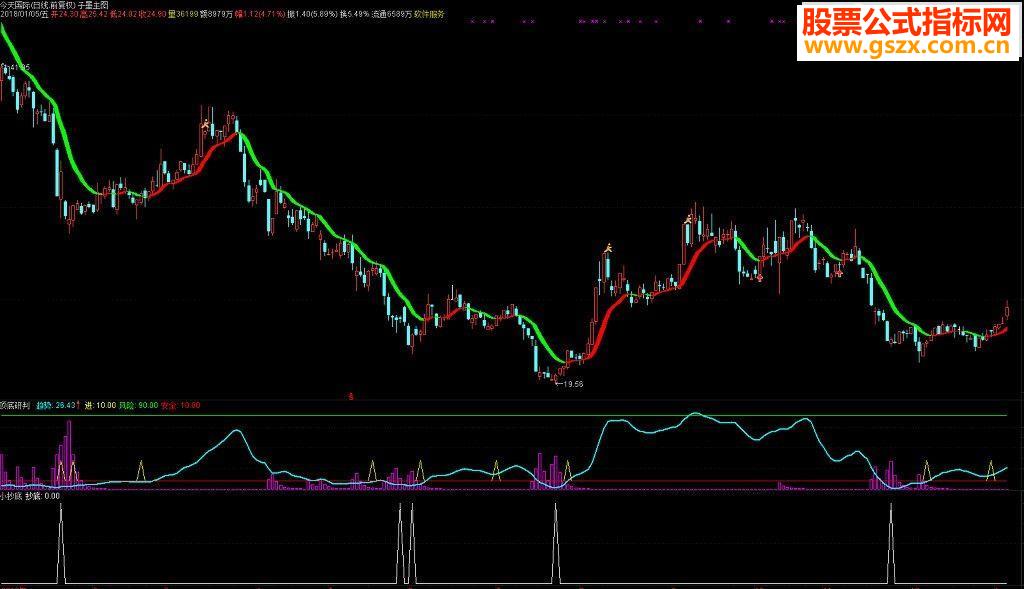Click the float shares 6589万 value
1024x589 pixels.
pyautogui.click(x=392, y=14)
